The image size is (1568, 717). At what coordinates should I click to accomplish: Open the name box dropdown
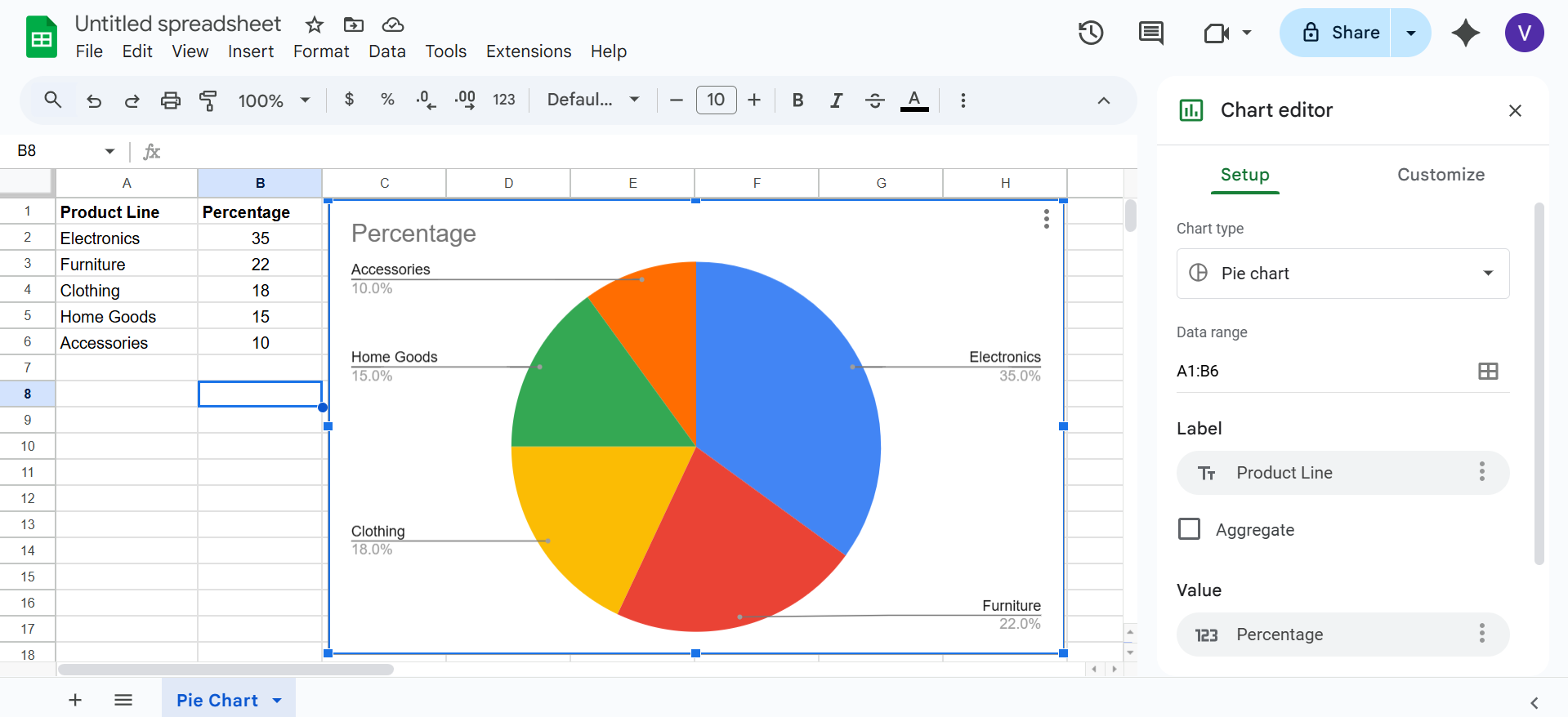tap(109, 151)
